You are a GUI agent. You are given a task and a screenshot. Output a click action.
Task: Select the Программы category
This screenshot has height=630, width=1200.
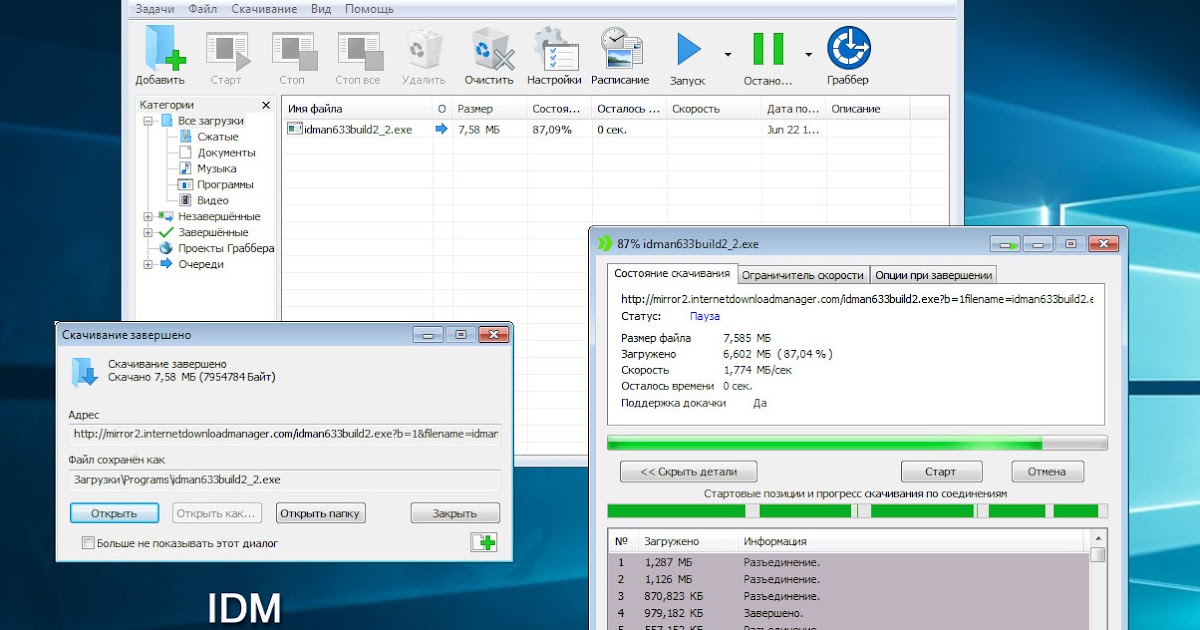coord(225,185)
